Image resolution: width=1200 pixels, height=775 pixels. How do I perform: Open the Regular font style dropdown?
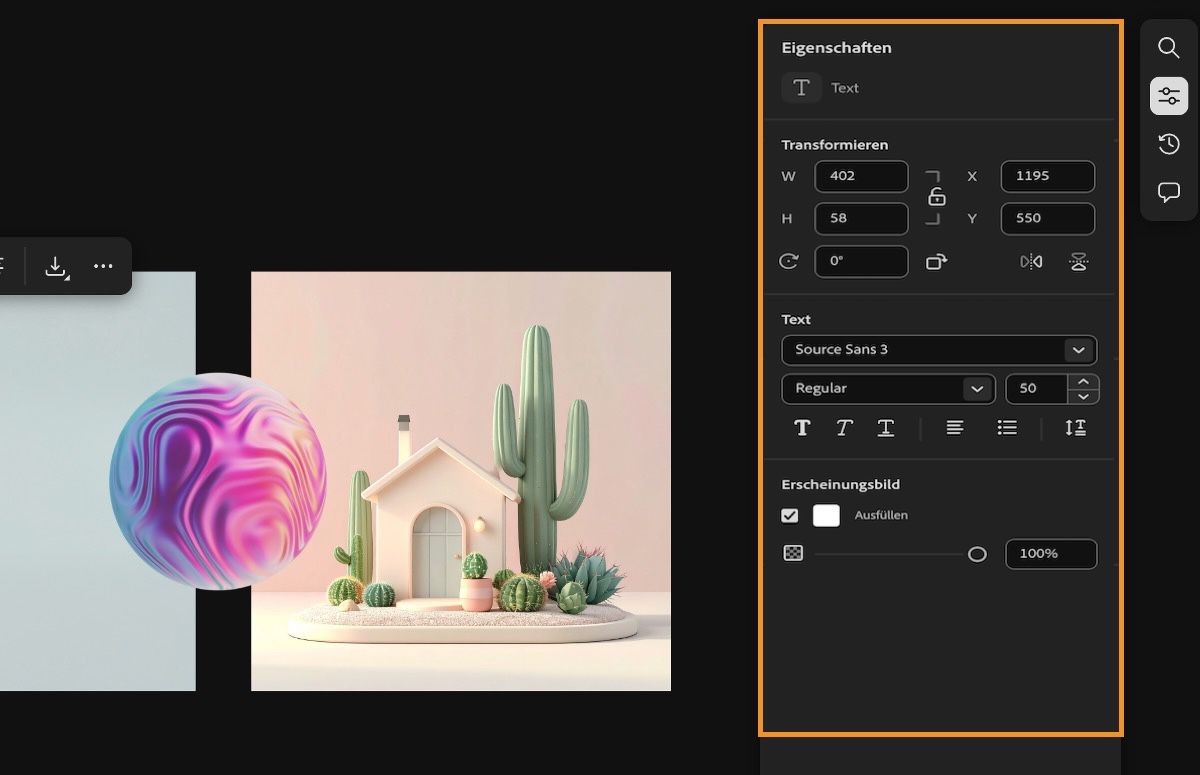(x=888, y=389)
